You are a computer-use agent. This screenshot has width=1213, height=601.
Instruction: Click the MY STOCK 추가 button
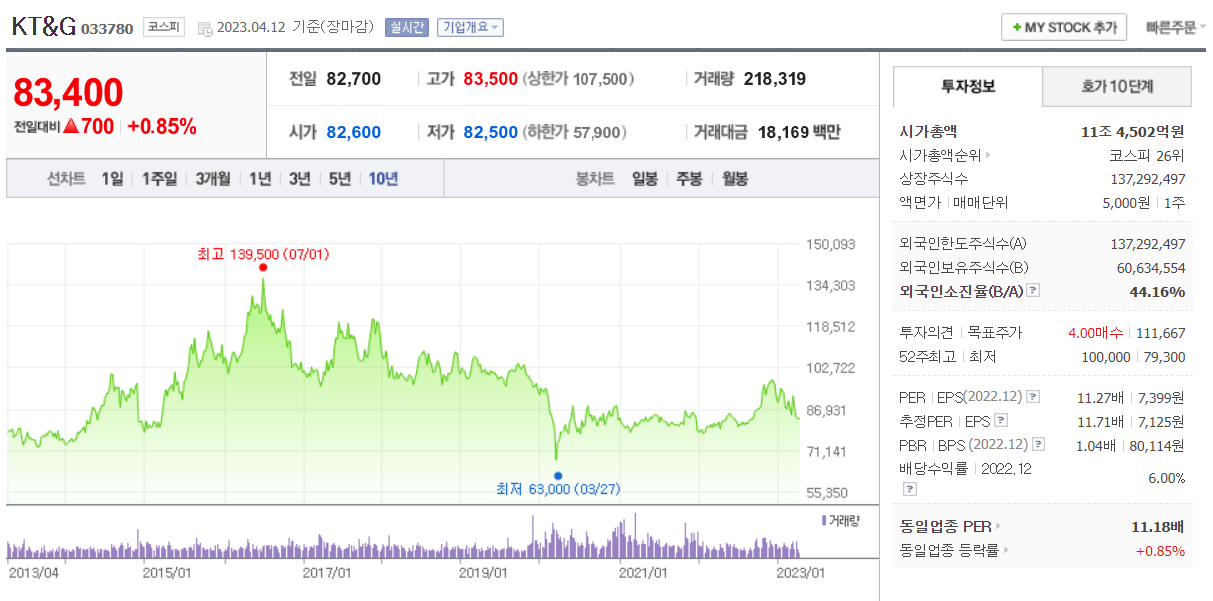click(x=1063, y=27)
